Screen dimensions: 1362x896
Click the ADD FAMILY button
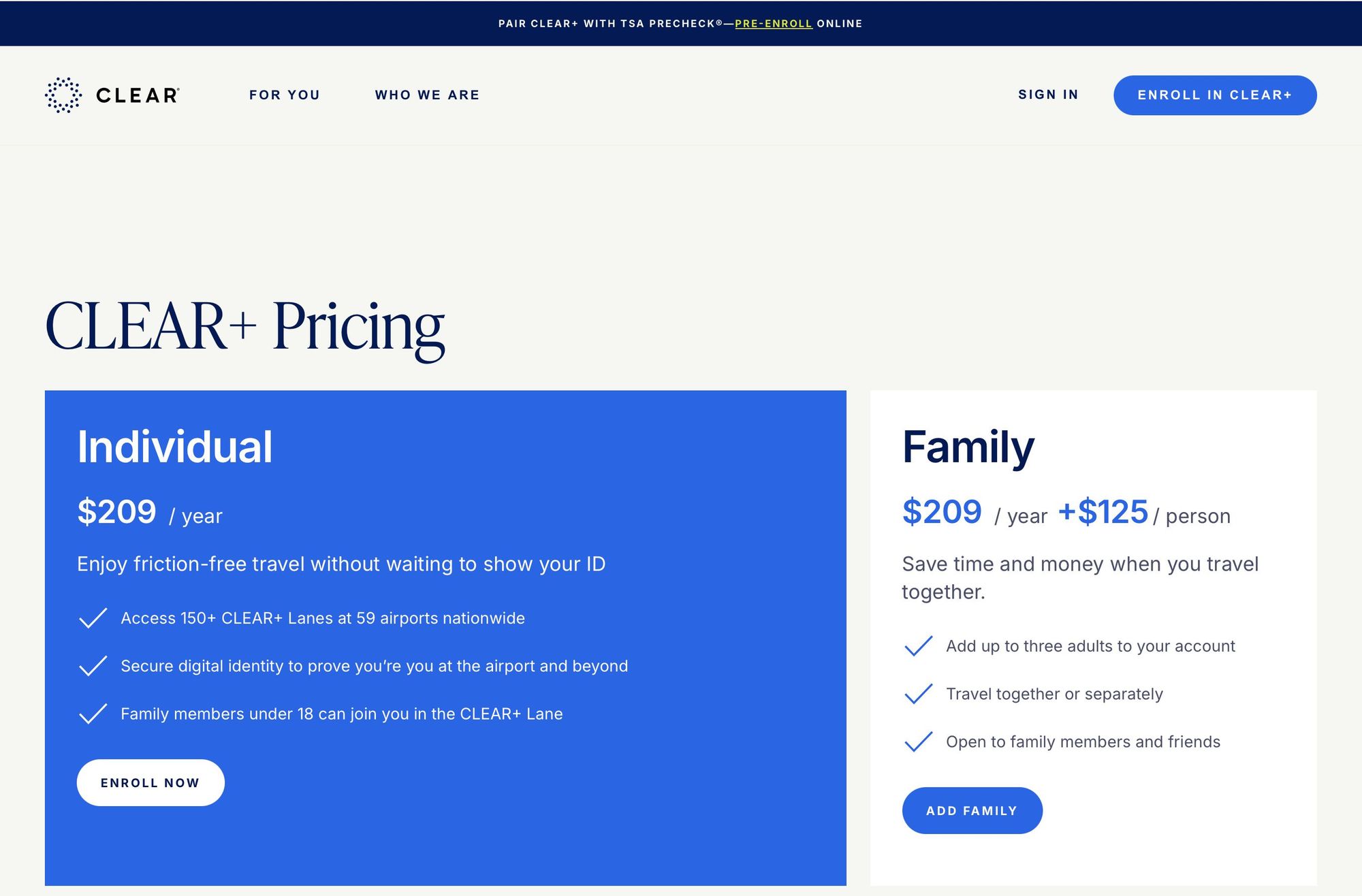coord(972,811)
